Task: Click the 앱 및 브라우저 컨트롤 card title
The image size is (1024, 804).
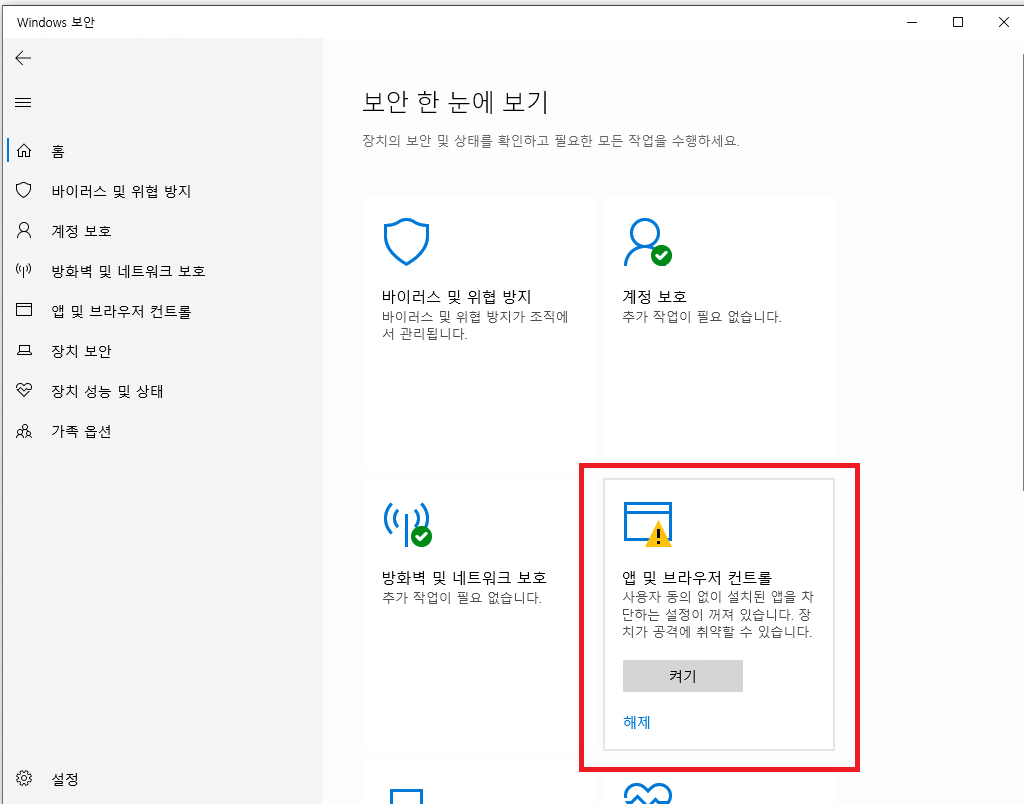Action: (697, 577)
